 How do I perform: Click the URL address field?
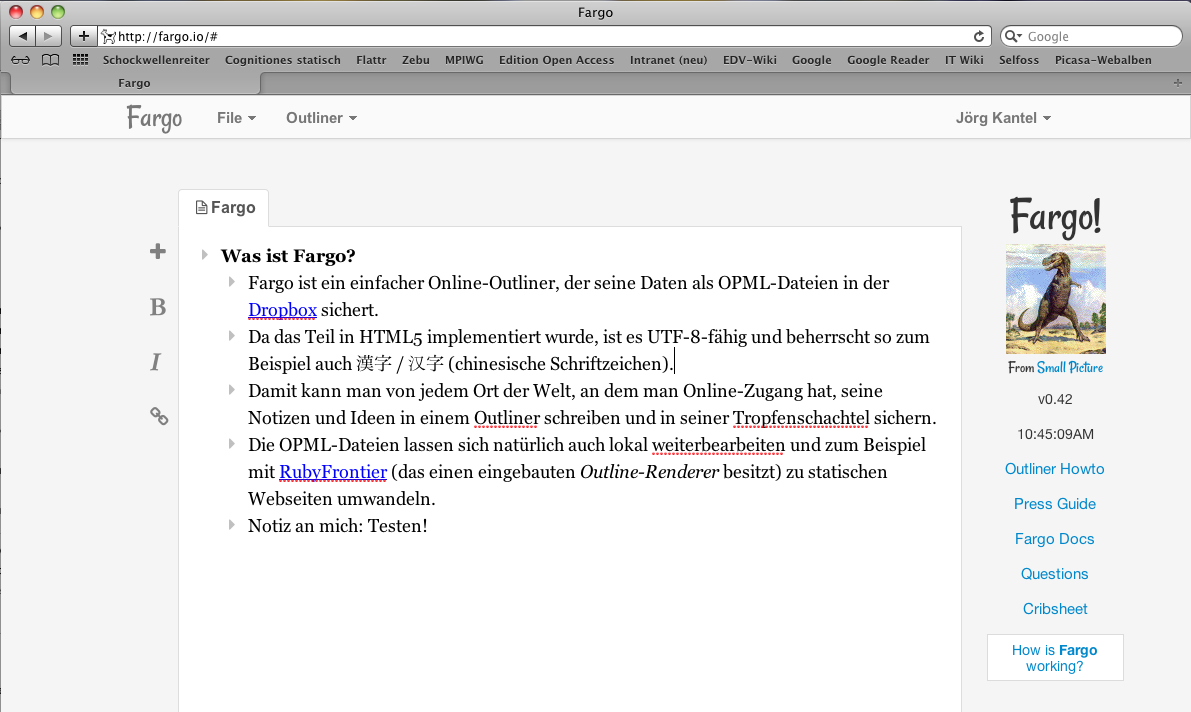click(544, 36)
